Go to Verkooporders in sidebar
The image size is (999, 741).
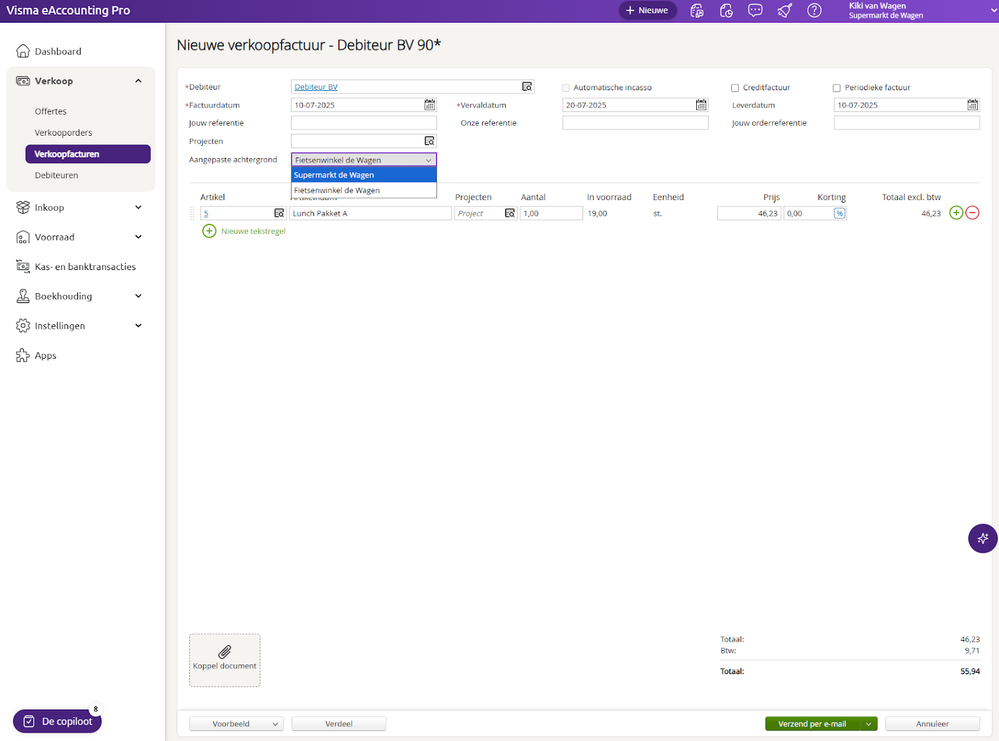tap(63, 133)
